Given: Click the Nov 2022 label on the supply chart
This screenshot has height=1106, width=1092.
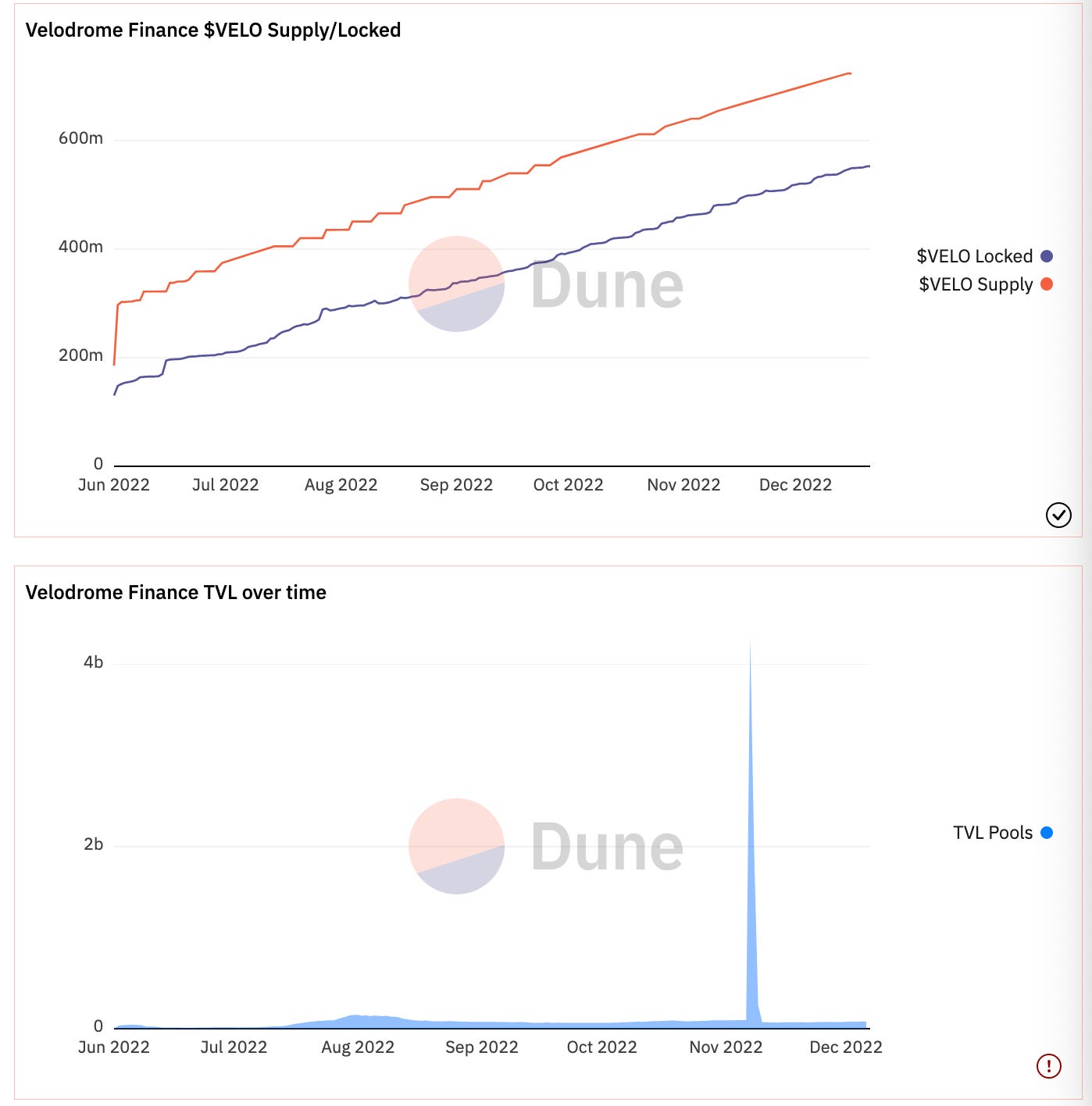Looking at the screenshot, I should [x=683, y=485].
